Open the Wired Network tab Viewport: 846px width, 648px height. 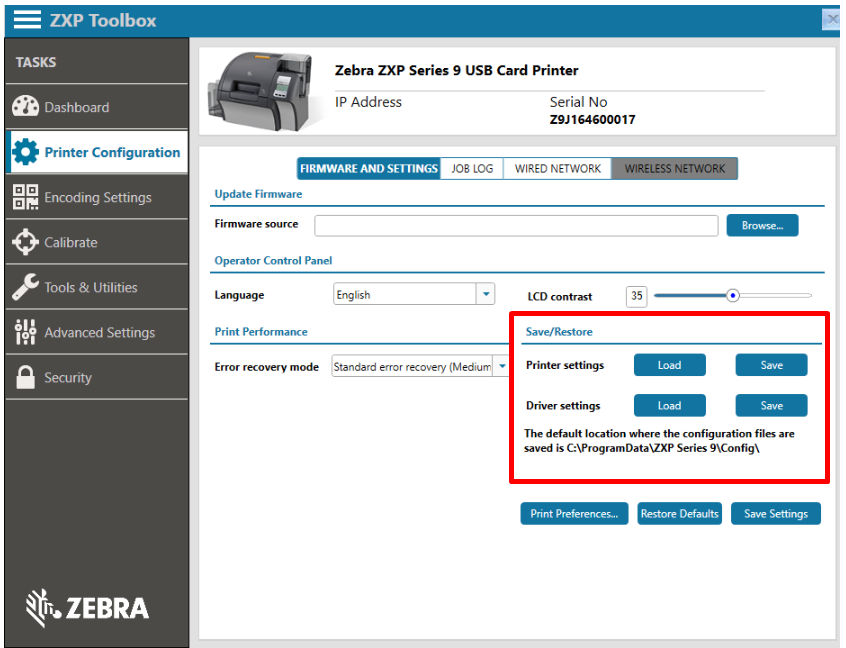(557, 168)
